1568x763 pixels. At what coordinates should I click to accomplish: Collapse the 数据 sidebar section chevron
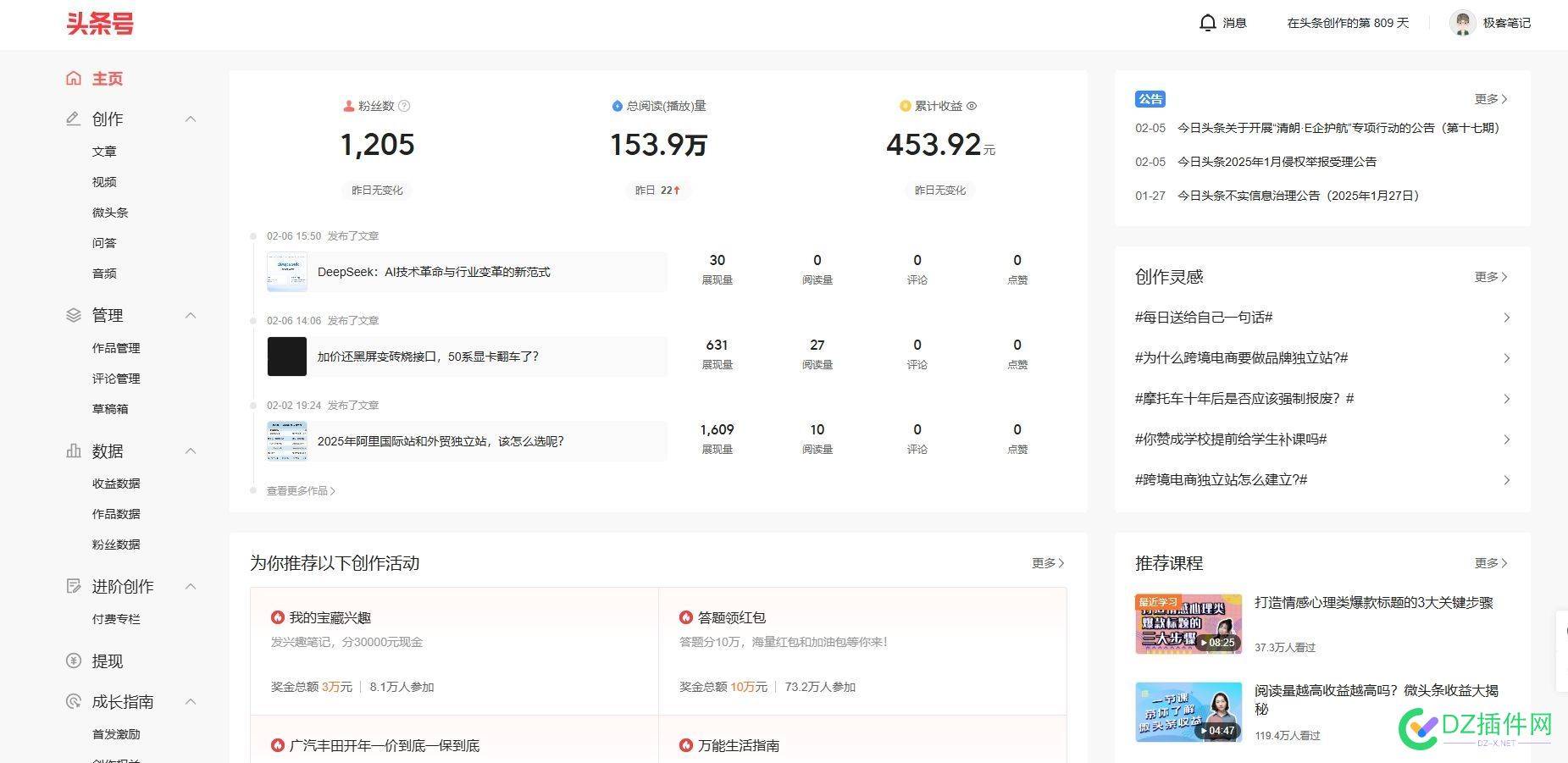click(191, 451)
